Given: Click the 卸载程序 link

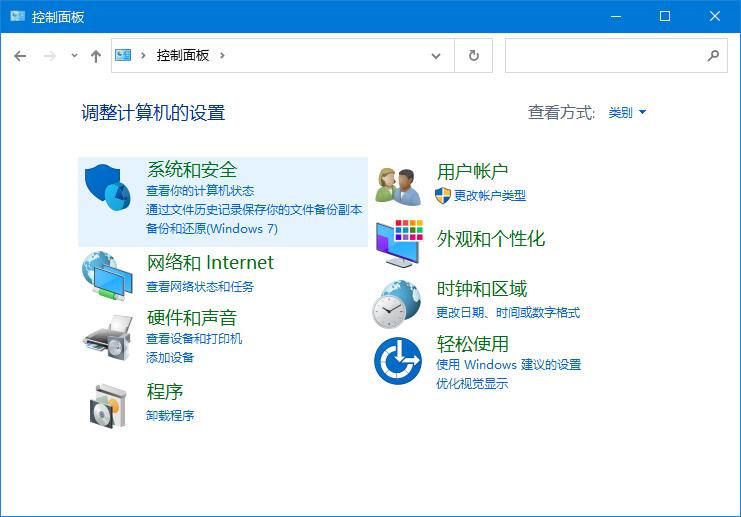Looking at the screenshot, I should click(170, 415).
